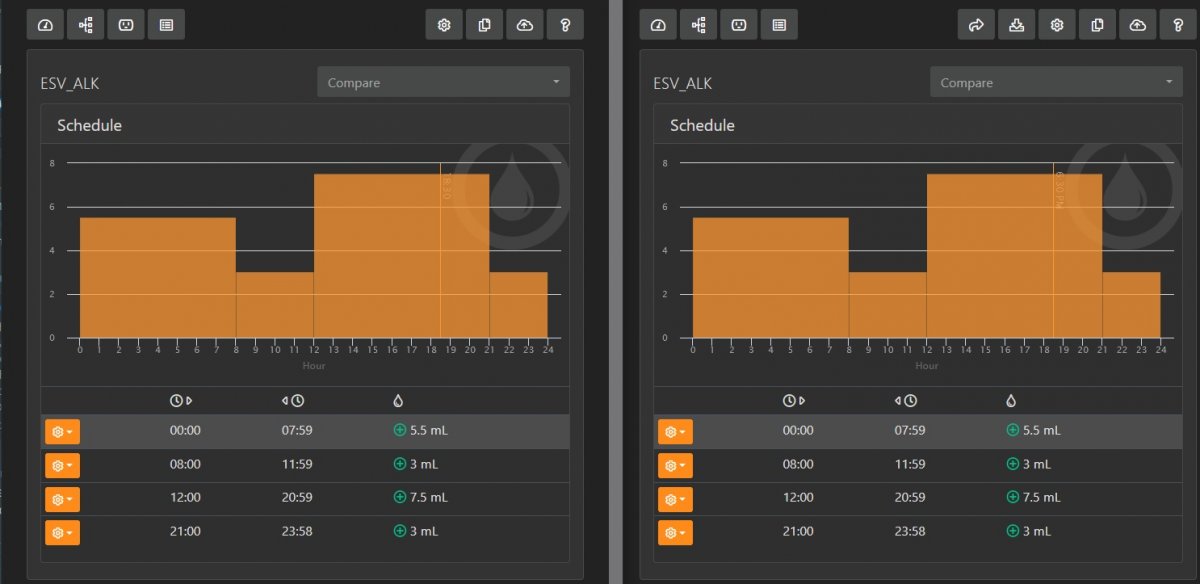
Task: Open gear dropdown for 21:00 row, right panel
Action: click(x=675, y=532)
